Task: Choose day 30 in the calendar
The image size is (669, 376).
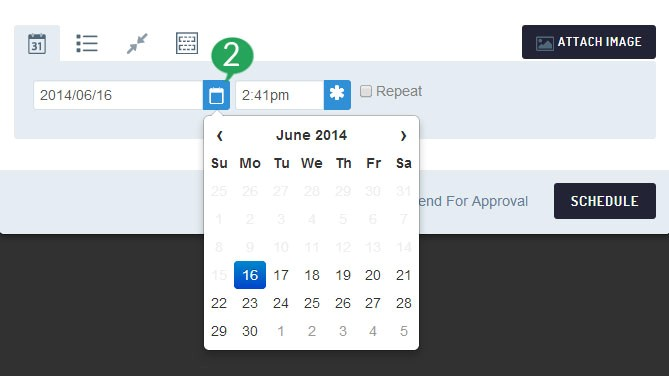Action: click(x=250, y=331)
